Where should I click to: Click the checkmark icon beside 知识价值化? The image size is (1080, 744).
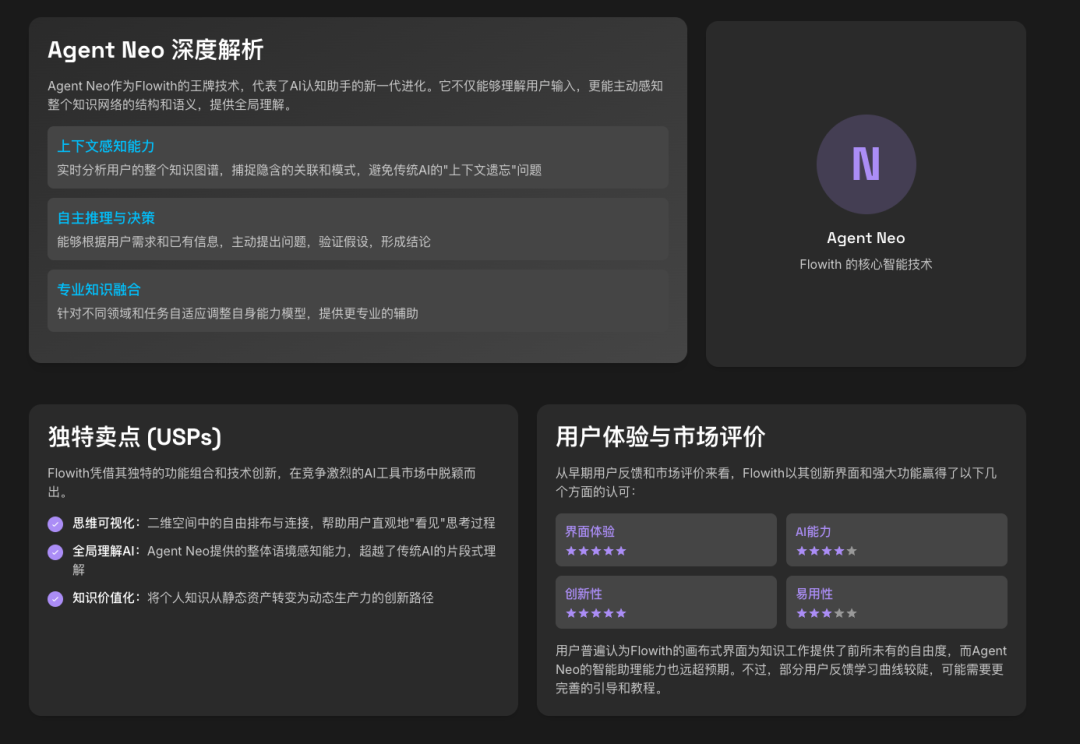click(55, 599)
